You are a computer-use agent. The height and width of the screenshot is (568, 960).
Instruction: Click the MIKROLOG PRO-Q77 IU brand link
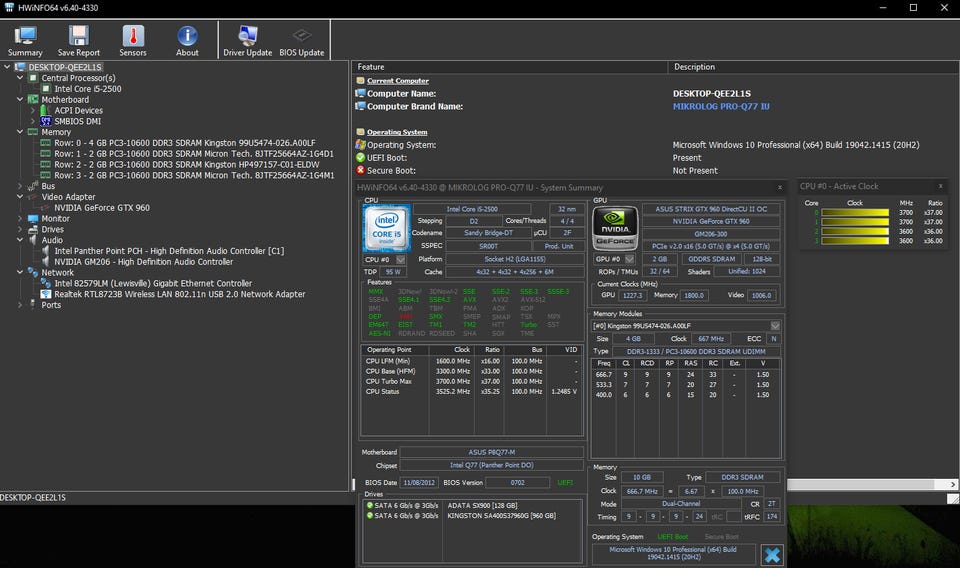pyautogui.click(x=721, y=106)
